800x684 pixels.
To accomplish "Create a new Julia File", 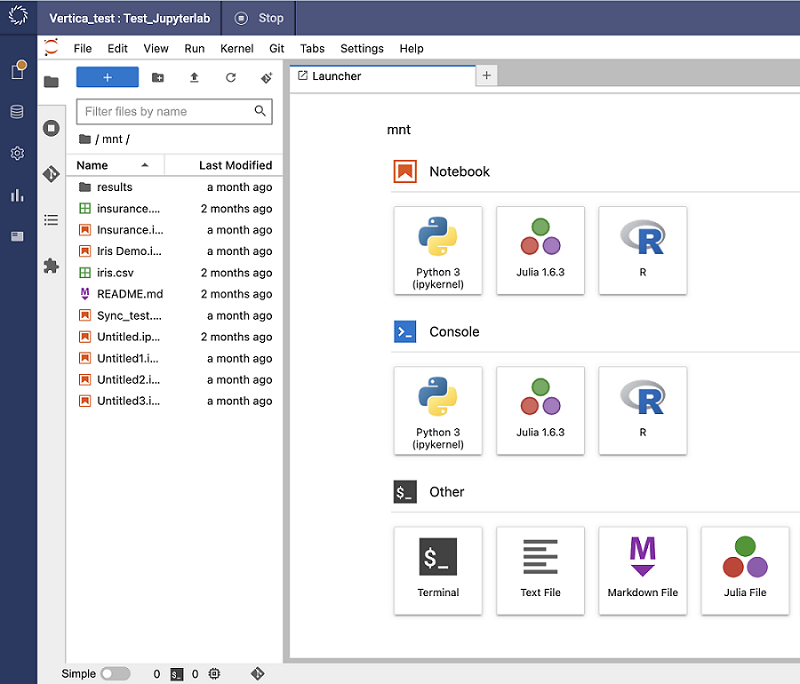I will tap(745, 571).
